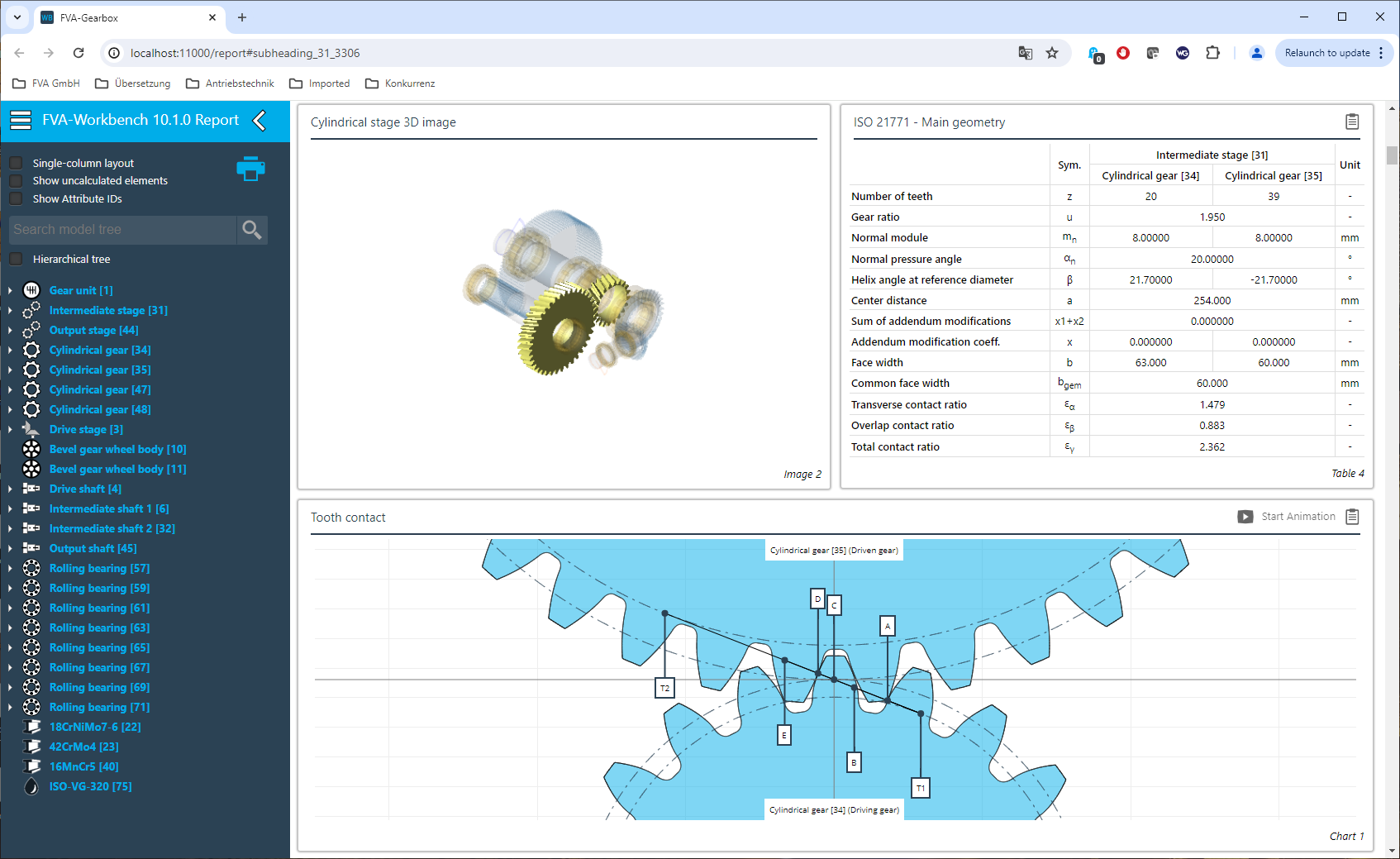Click clipboard icon in Tooth contact panel
Image resolution: width=1400 pixels, height=859 pixels.
coord(1352,517)
